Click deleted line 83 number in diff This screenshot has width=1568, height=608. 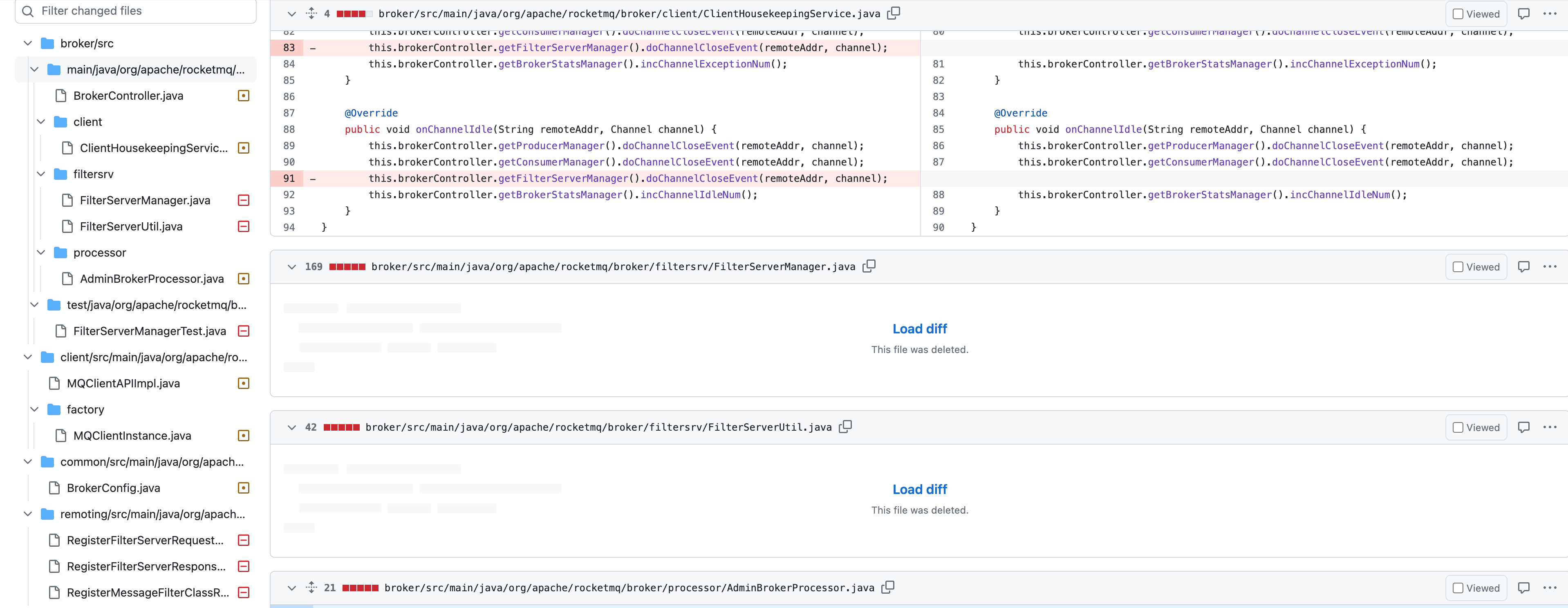click(x=289, y=47)
